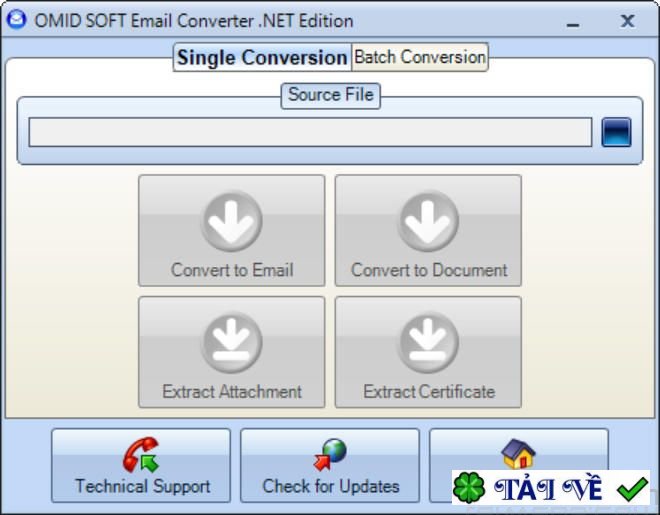Click the Source File path field
Screen dimensions: 660x515
tap(310, 132)
